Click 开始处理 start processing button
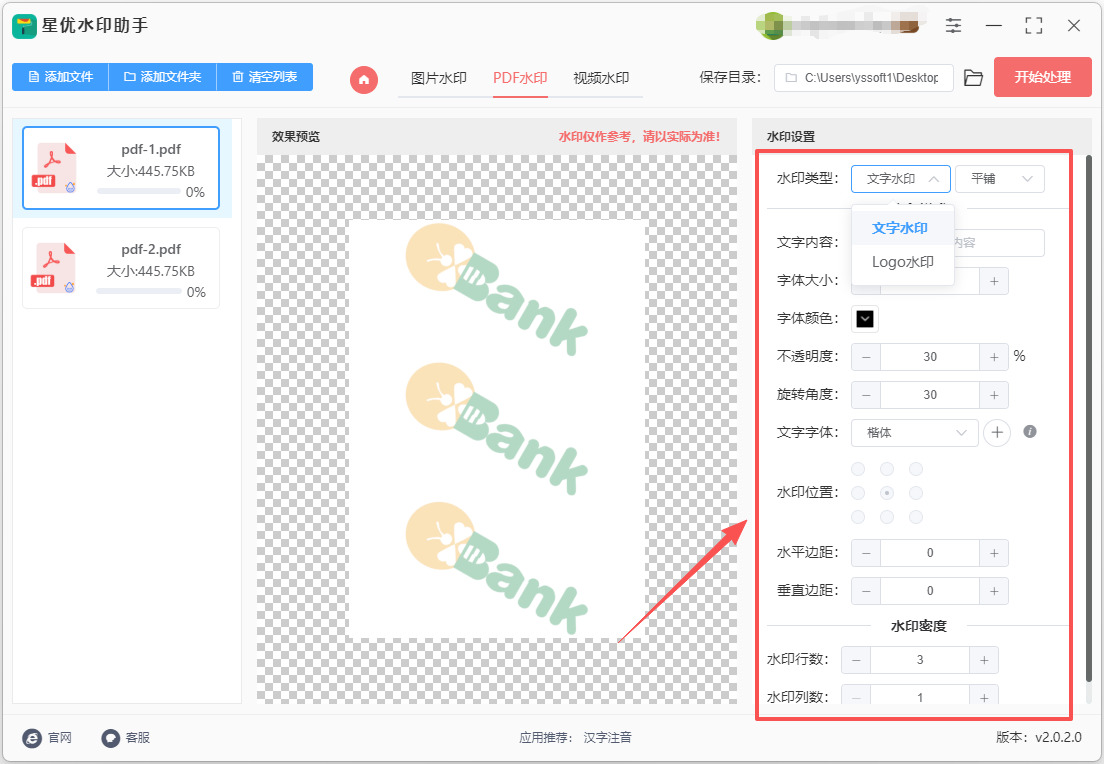The width and height of the screenshot is (1104, 764). (x=1043, y=77)
